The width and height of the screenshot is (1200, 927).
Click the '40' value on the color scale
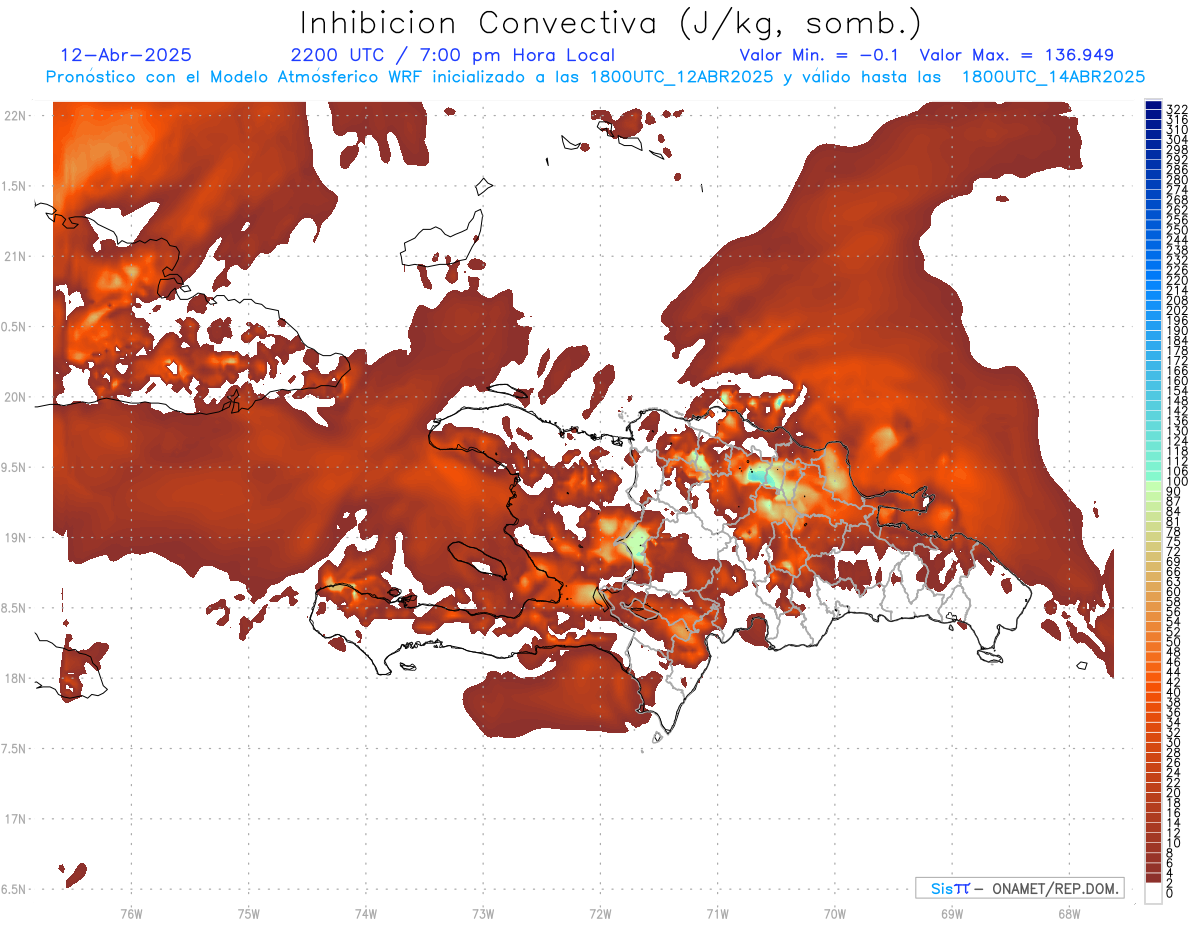tap(1174, 692)
